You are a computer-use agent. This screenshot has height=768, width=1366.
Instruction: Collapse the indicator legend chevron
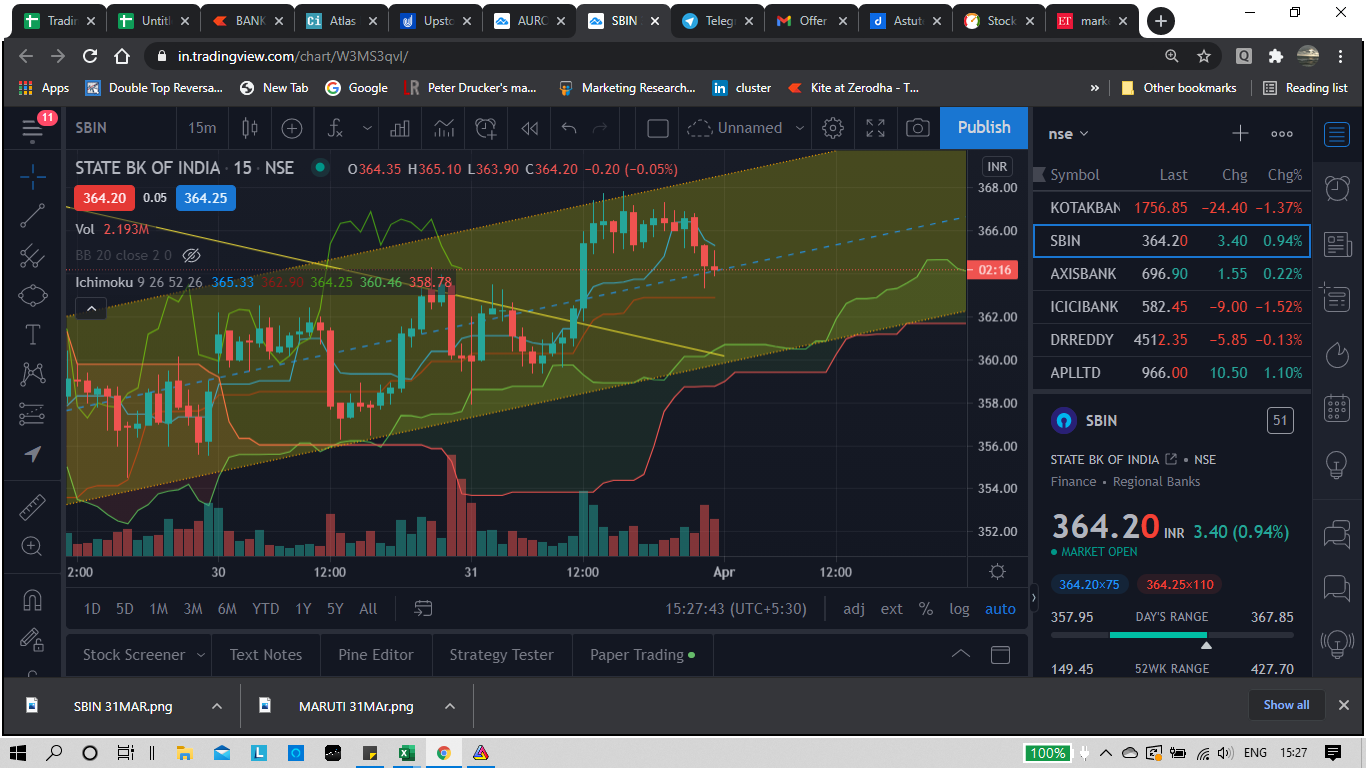click(x=91, y=309)
